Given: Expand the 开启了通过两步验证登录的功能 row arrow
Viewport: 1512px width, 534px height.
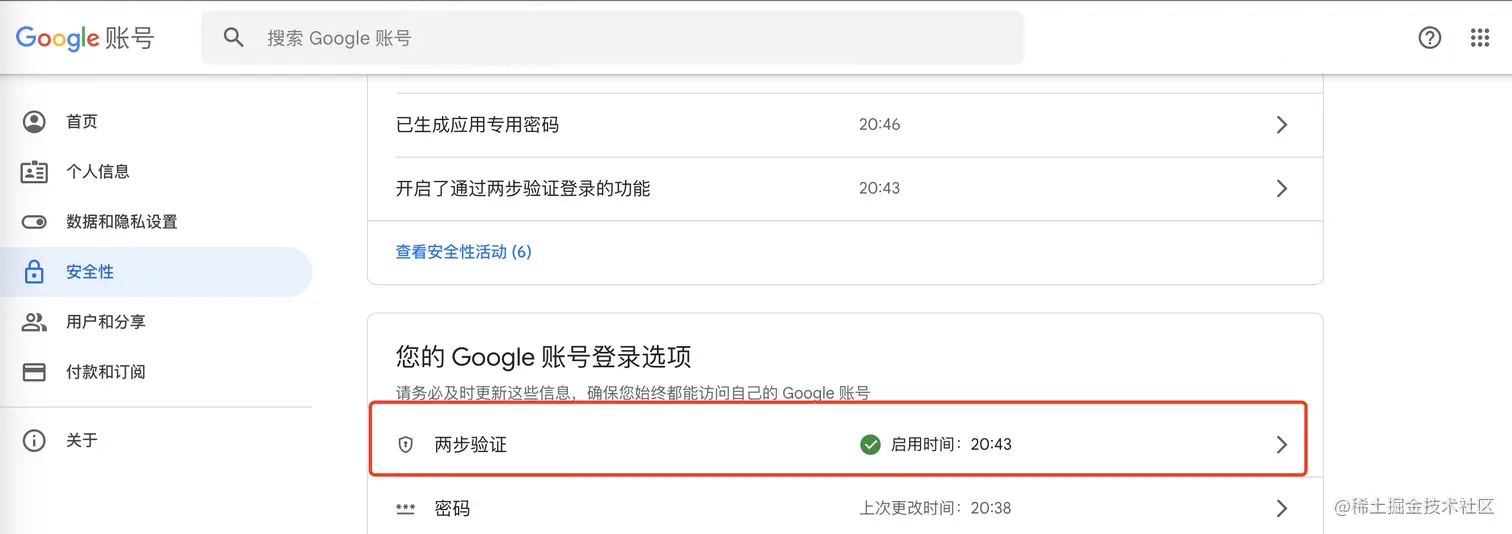Looking at the screenshot, I should [x=1282, y=189].
